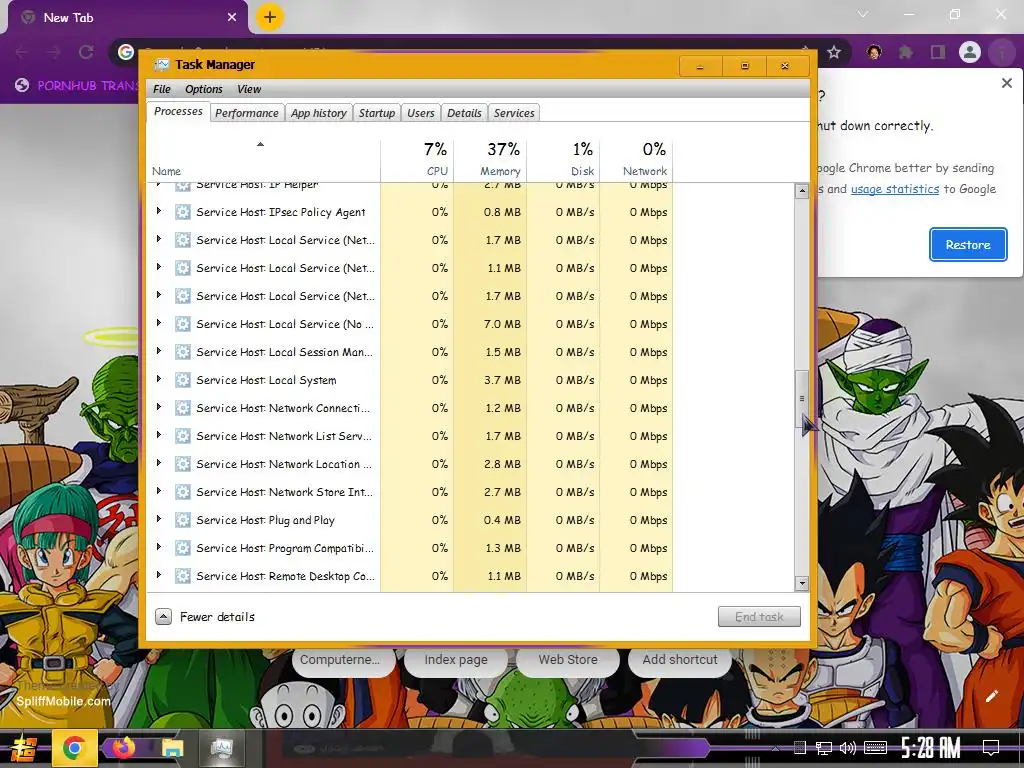
Task: Switch to the App history tab
Action: [x=319, y=113]
